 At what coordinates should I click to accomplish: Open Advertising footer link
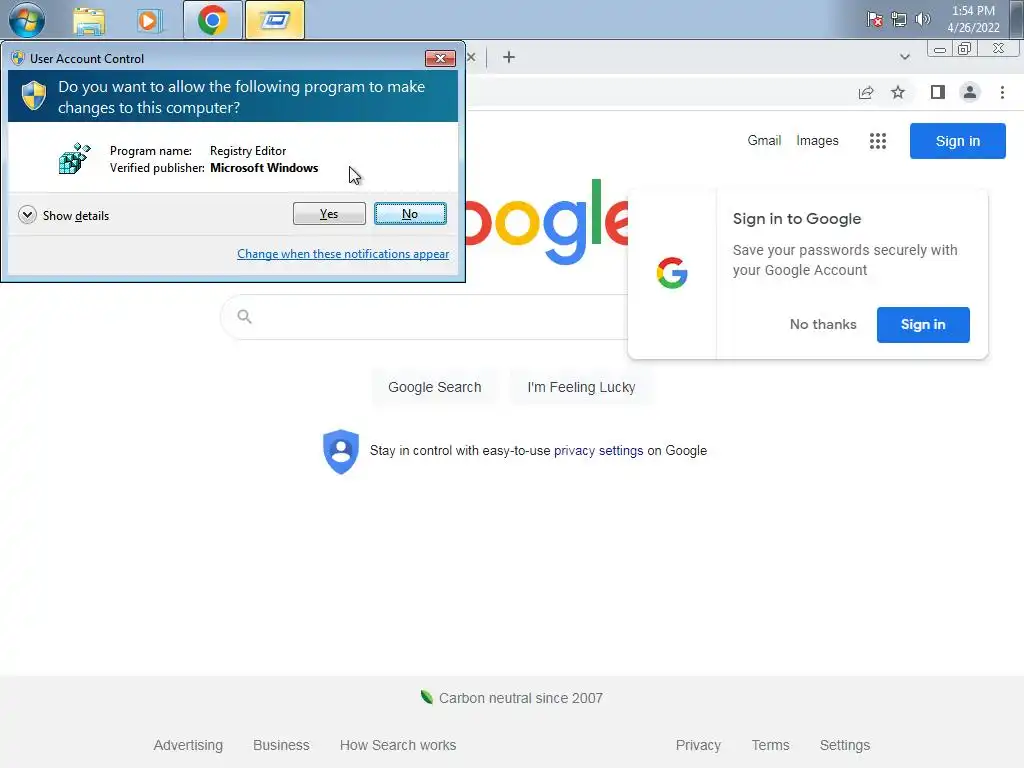coord(188,745)
